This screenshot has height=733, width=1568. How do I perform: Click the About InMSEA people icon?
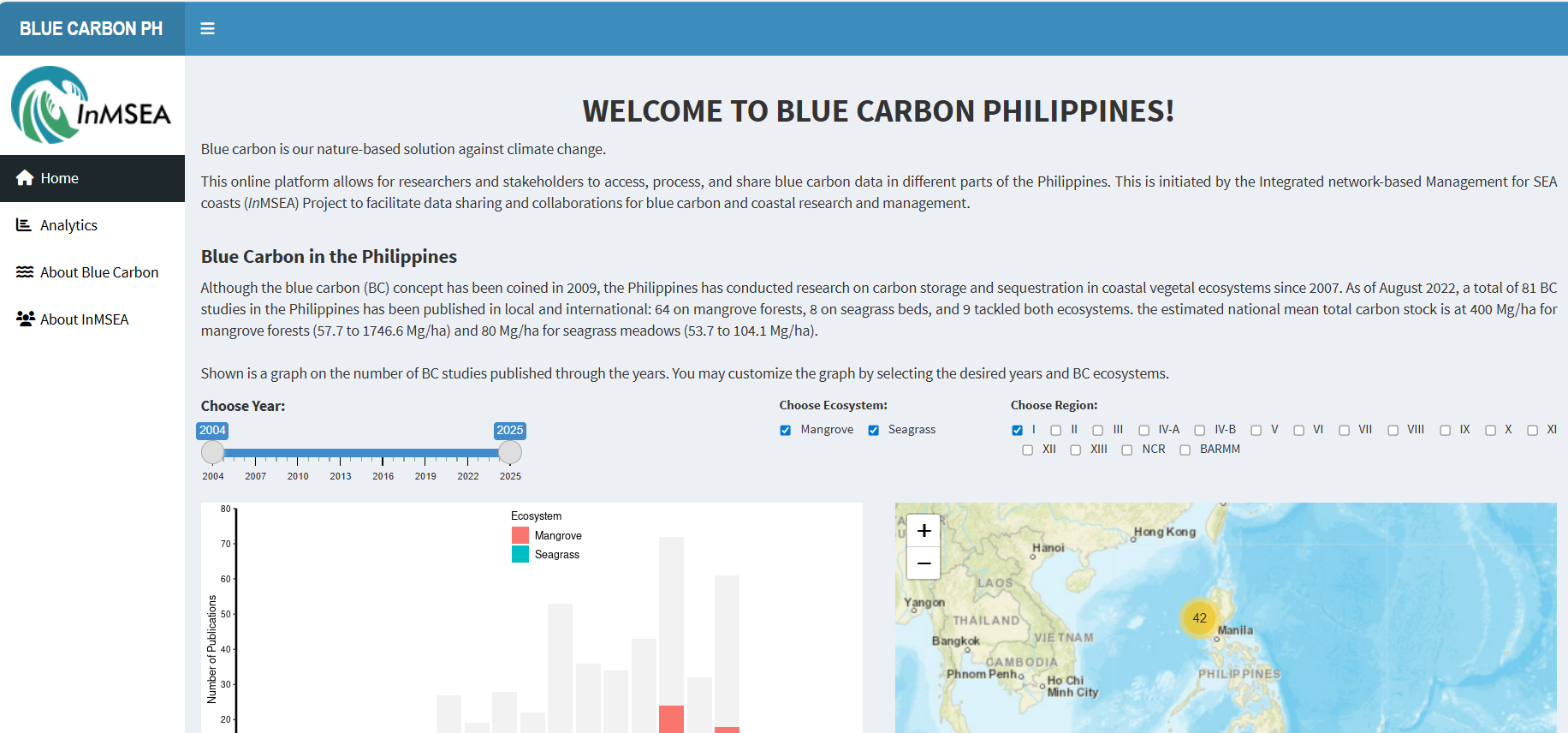(25, 319)
